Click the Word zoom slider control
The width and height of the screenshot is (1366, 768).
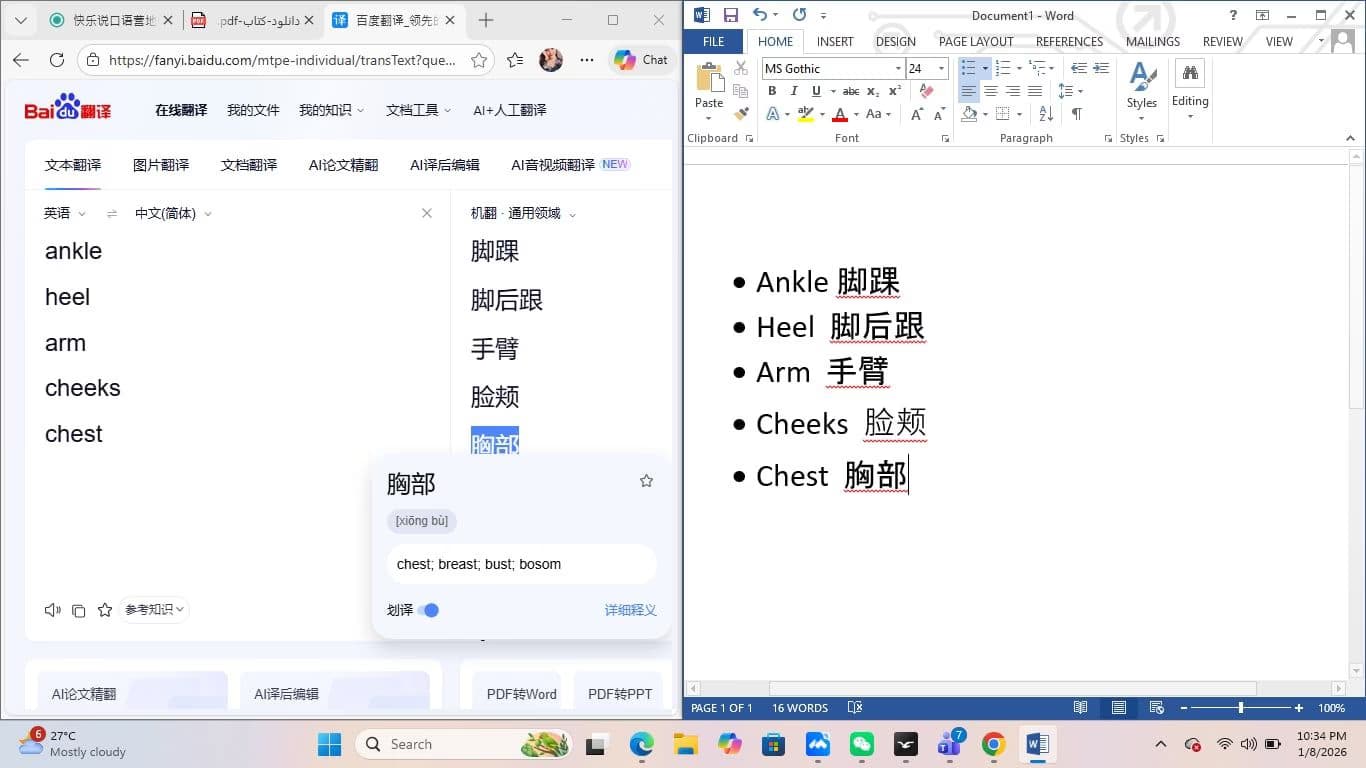coord(1240,707)
